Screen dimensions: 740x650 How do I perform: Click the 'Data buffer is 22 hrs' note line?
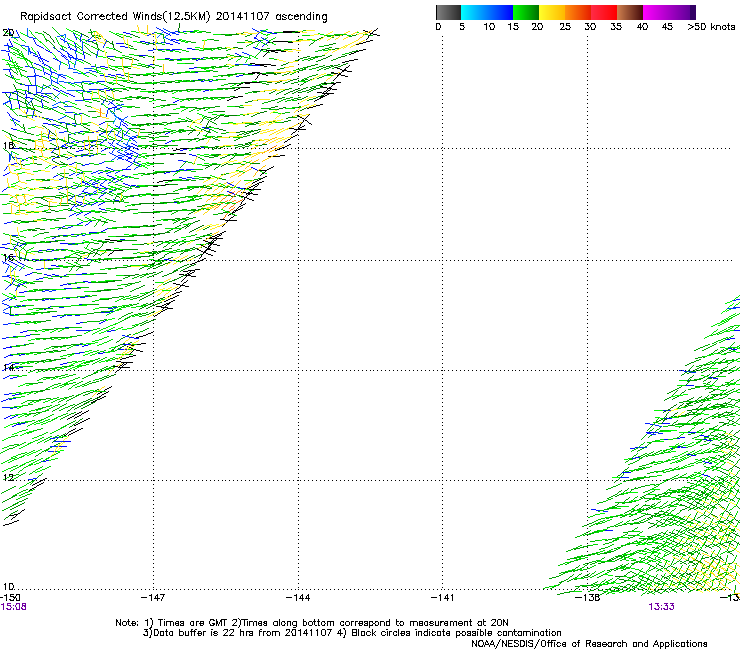click(x=352, y=633)
